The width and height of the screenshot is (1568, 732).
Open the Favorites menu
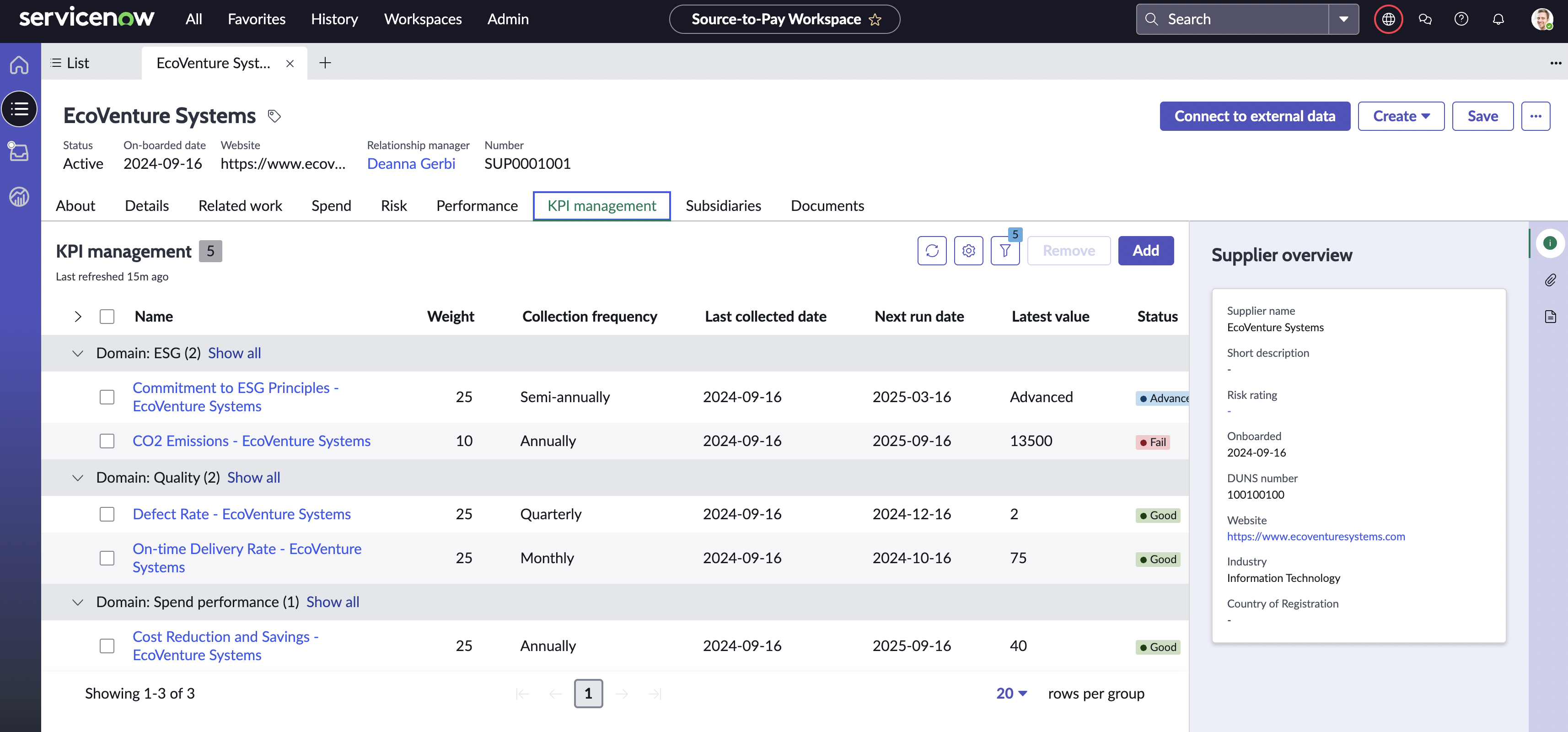(x=256, y=19)
